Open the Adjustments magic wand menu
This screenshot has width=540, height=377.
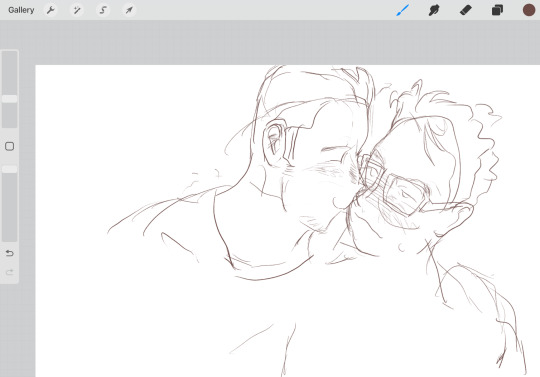[77, 10]
